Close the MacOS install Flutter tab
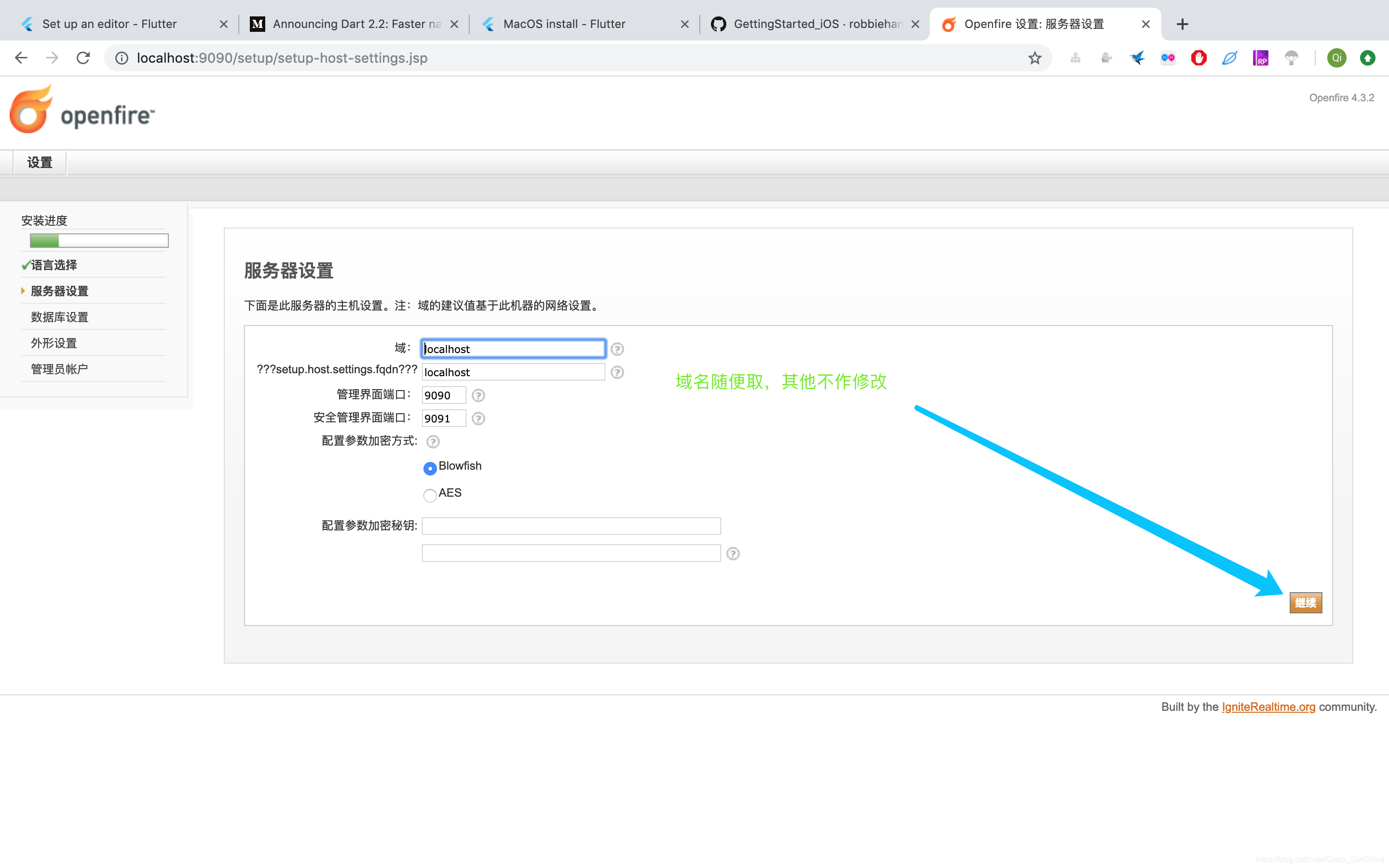The width and height of the screenshot is (1389, 868). 684,24
